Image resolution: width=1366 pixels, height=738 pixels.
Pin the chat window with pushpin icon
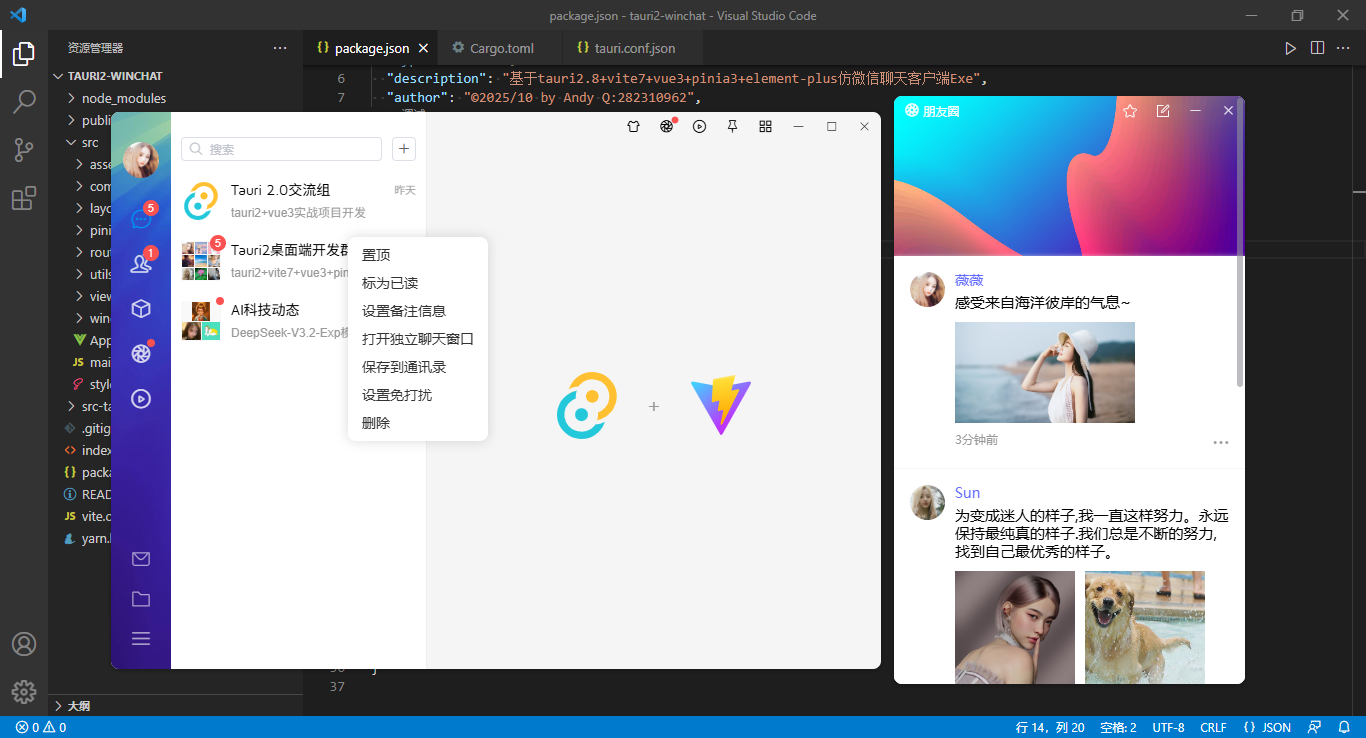(732, 126)
